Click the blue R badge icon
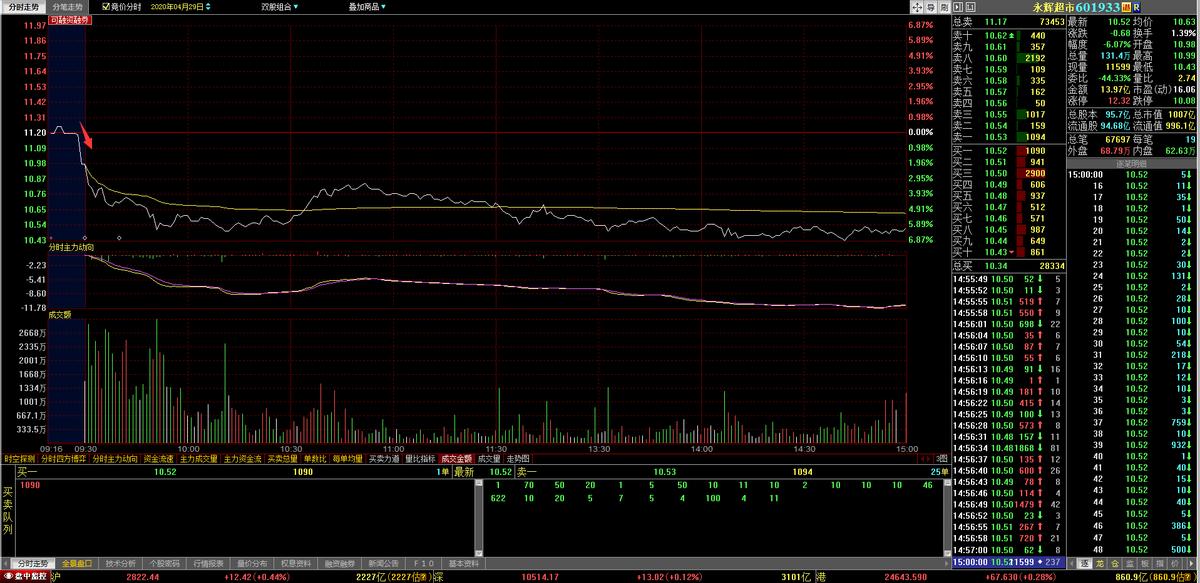 pos(1135,7)
